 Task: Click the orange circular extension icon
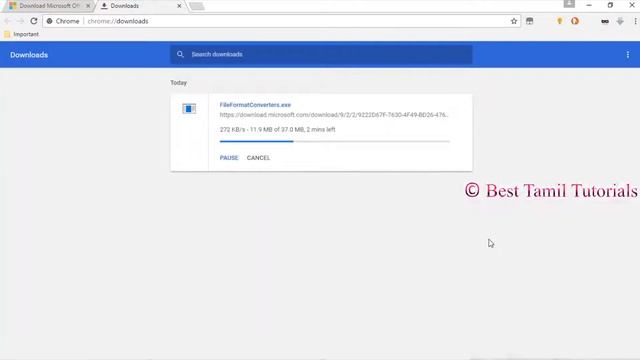coord(575,21)
